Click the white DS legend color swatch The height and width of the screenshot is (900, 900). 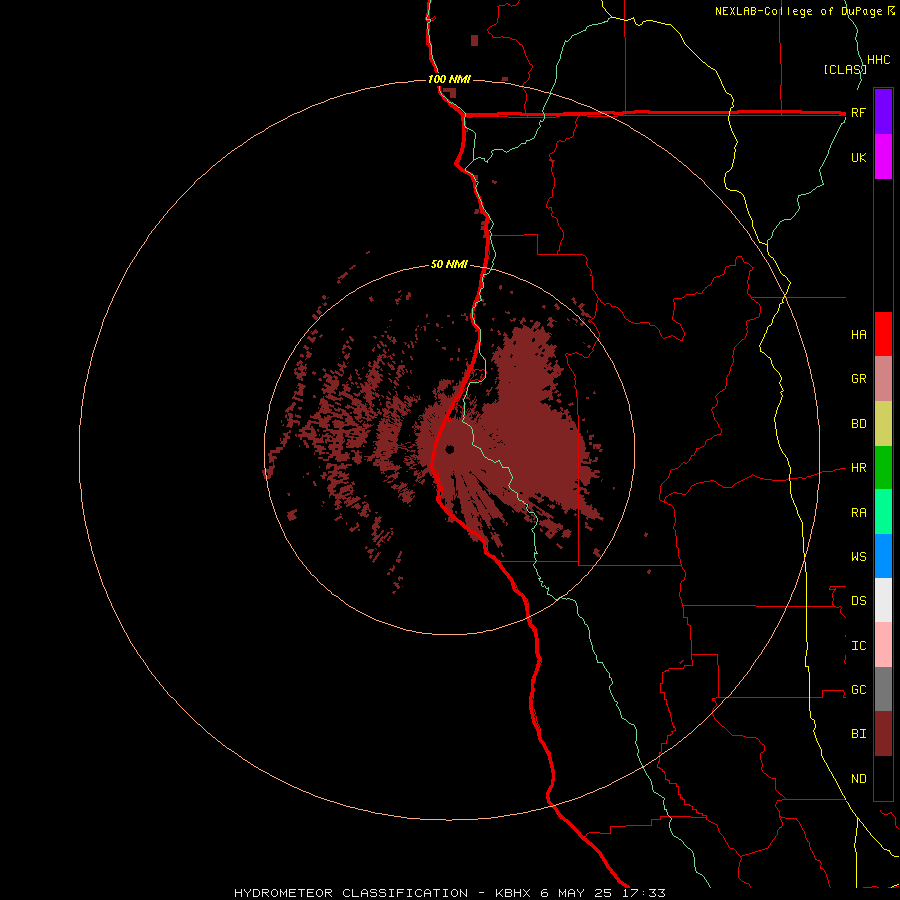click(883, 600)
